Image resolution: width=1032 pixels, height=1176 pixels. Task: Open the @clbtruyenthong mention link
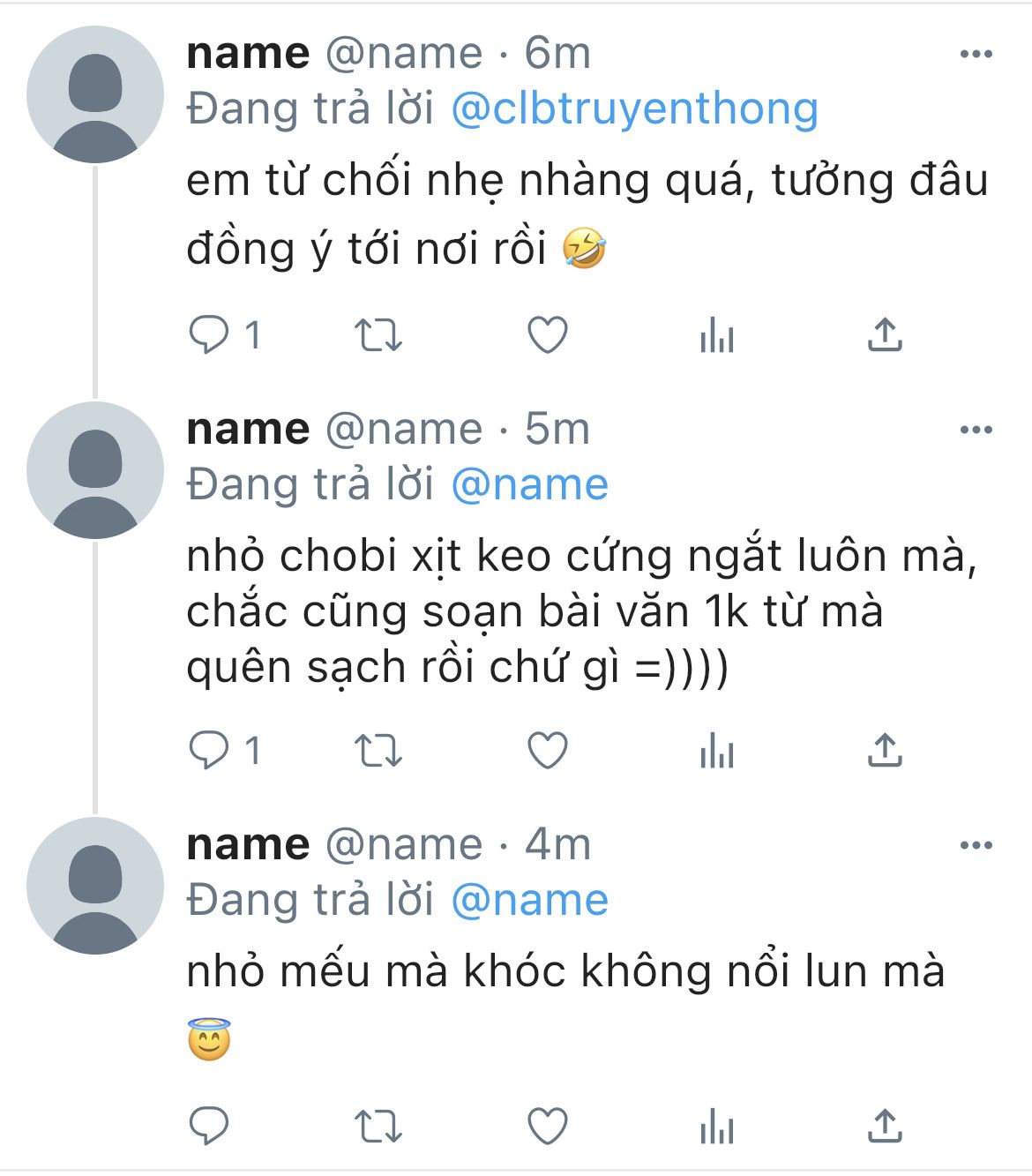634,109
